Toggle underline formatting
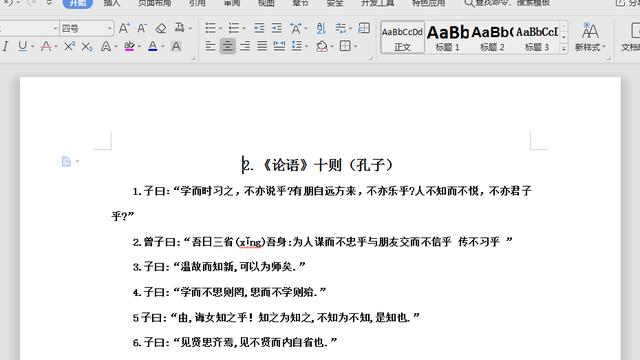640x360 pixels. point(23,47)
